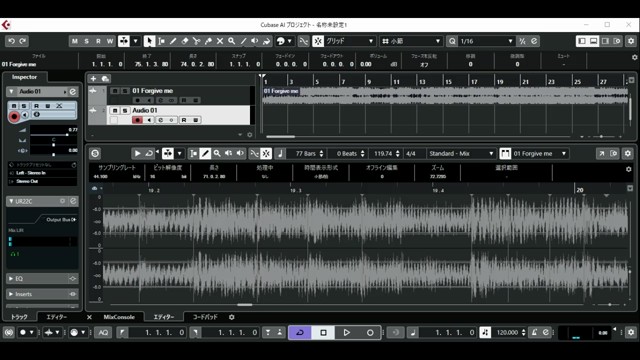The width and height of the screenshot is (640, 360).
Task: Collapse the UR22C inspector section
Action: tap(11, 201)
